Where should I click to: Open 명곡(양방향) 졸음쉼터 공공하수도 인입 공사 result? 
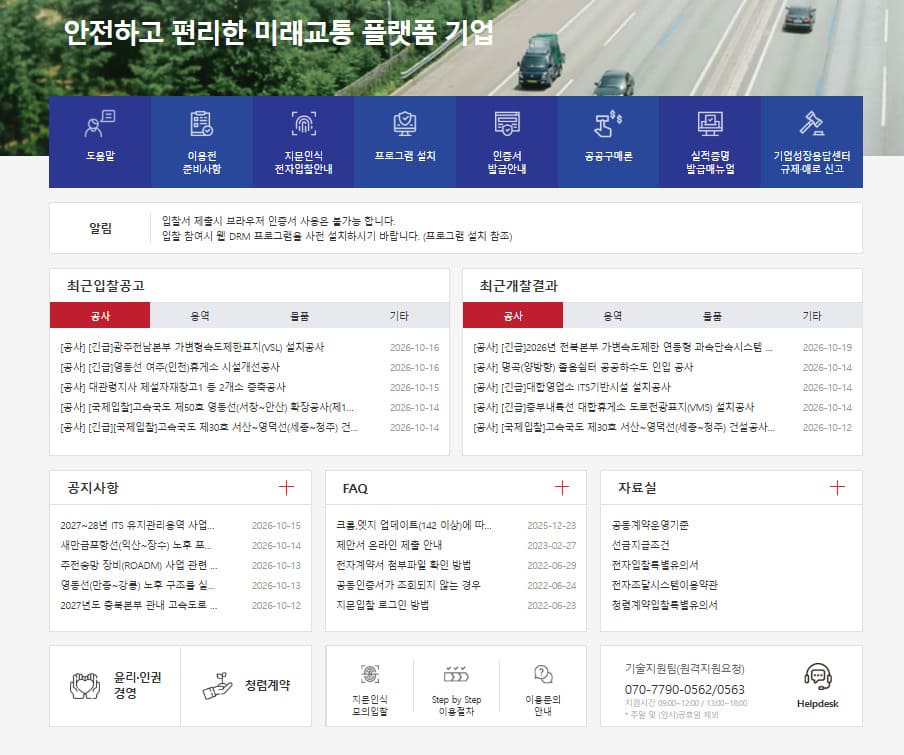pyautogui.click(x=583, y=367)
